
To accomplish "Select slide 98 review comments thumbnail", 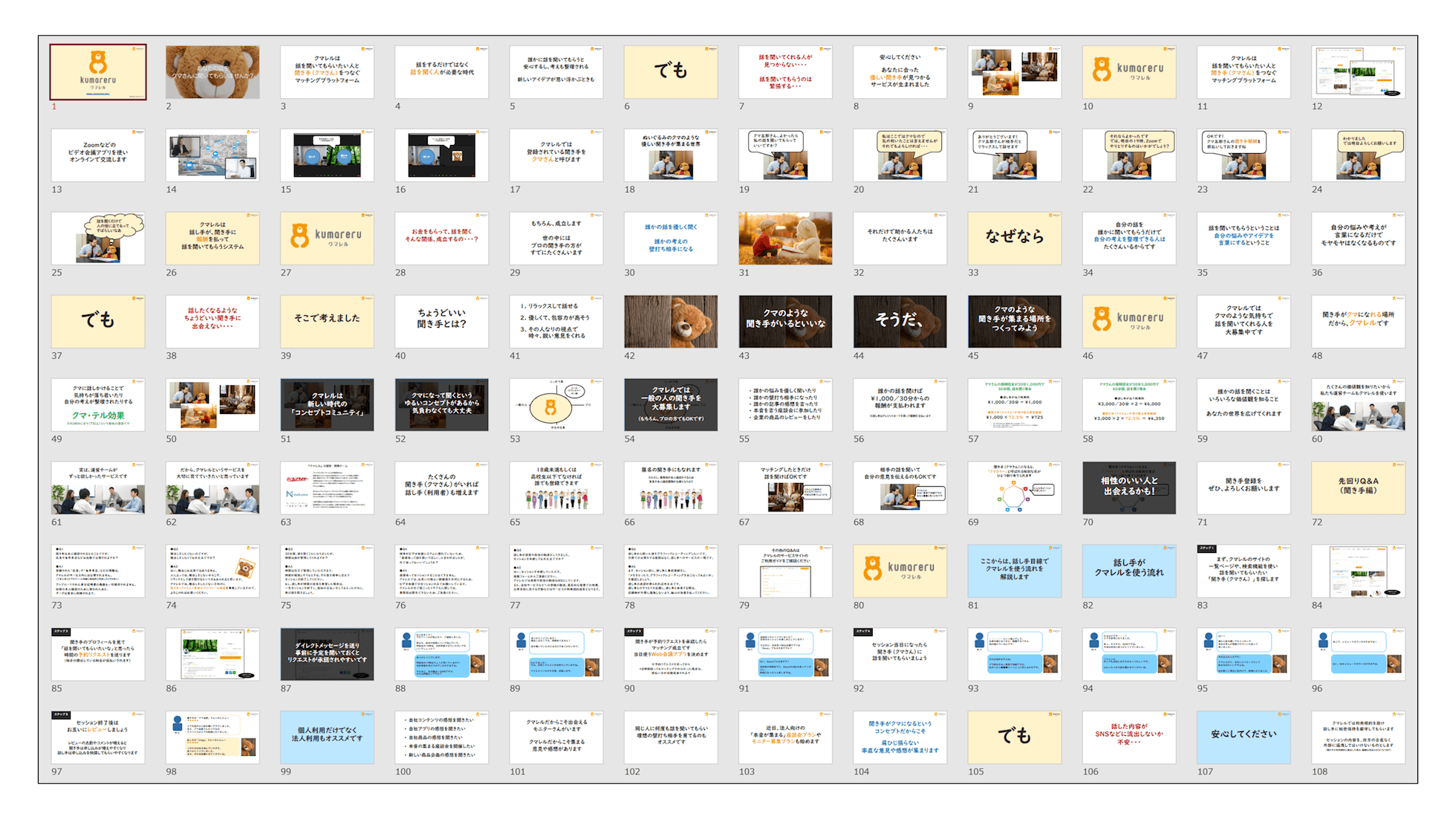I will point(212,738).
